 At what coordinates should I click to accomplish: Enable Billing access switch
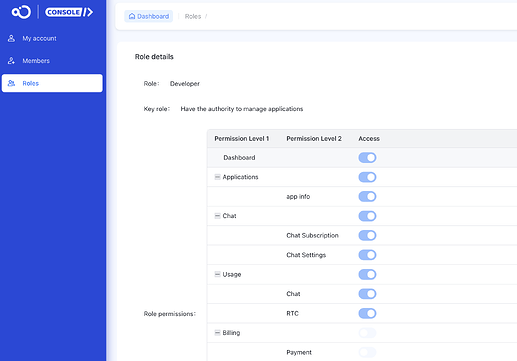[x=367, y=333]
